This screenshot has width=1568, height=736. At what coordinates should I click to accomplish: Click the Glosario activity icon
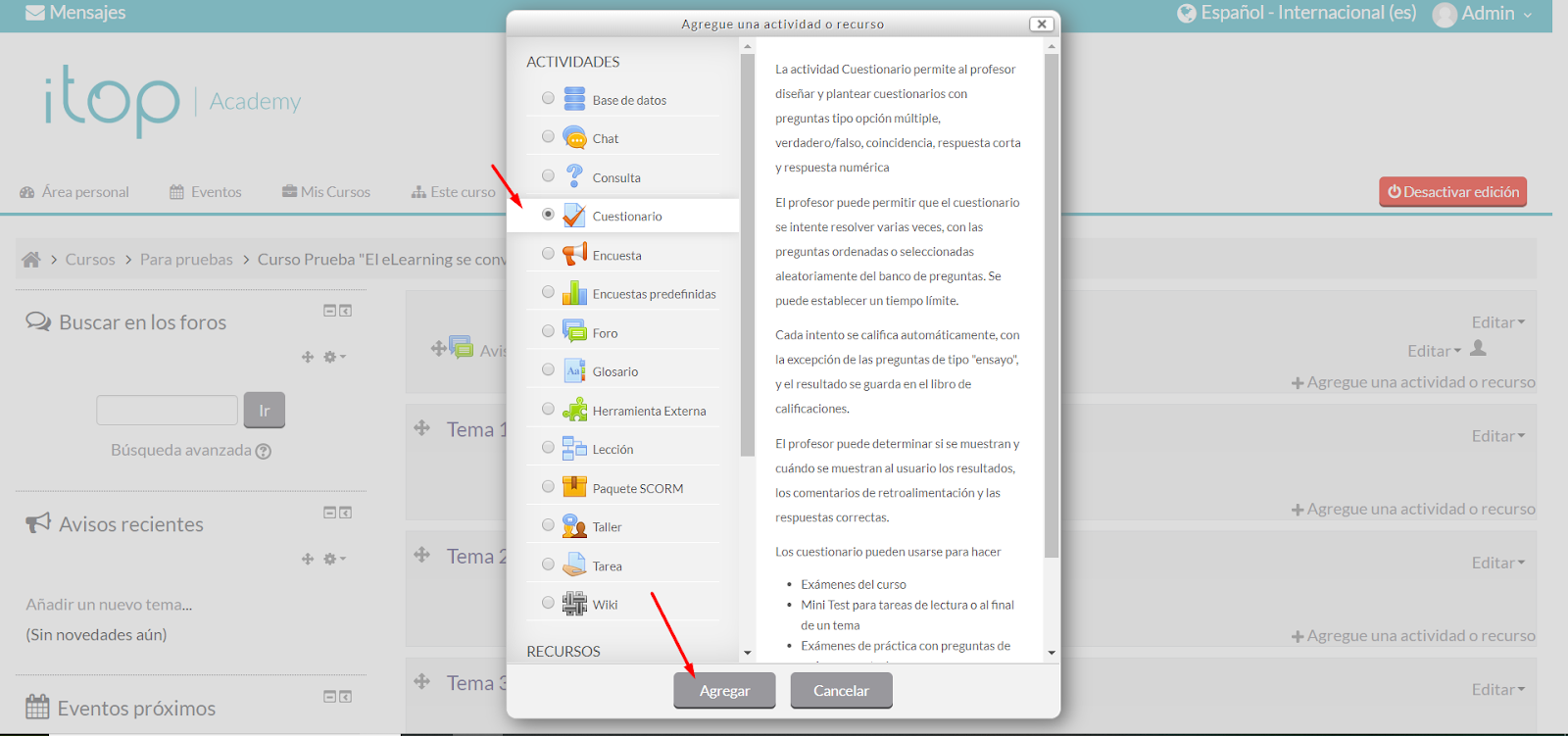tap(574, 371)
